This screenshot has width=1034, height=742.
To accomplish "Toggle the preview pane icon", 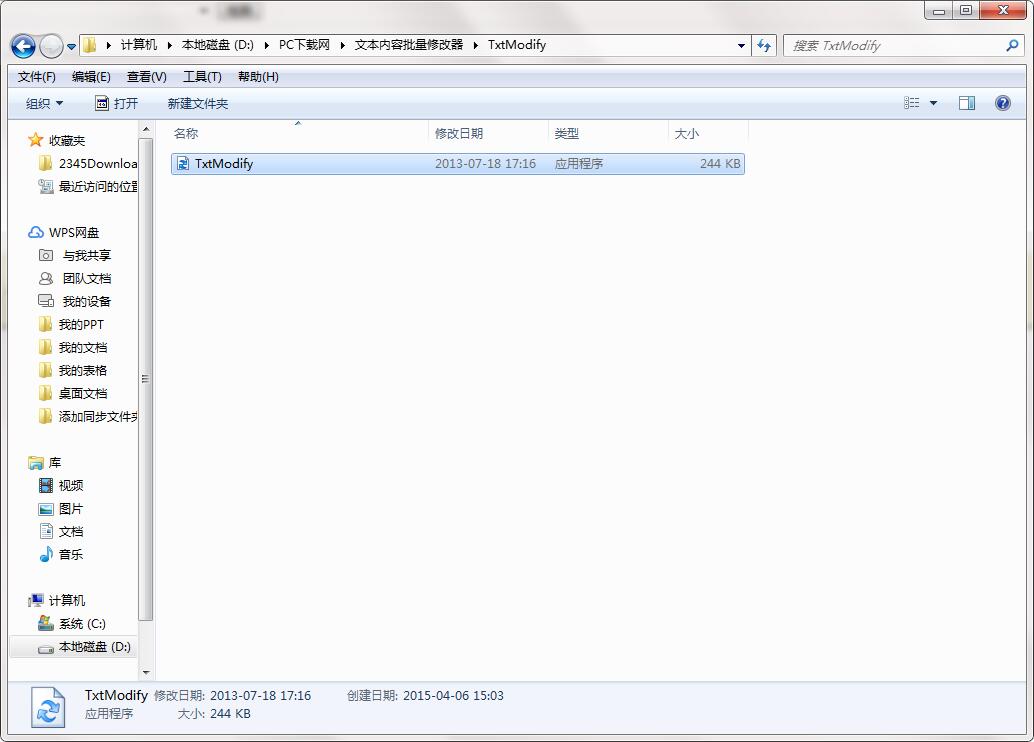I will point(967,103).
